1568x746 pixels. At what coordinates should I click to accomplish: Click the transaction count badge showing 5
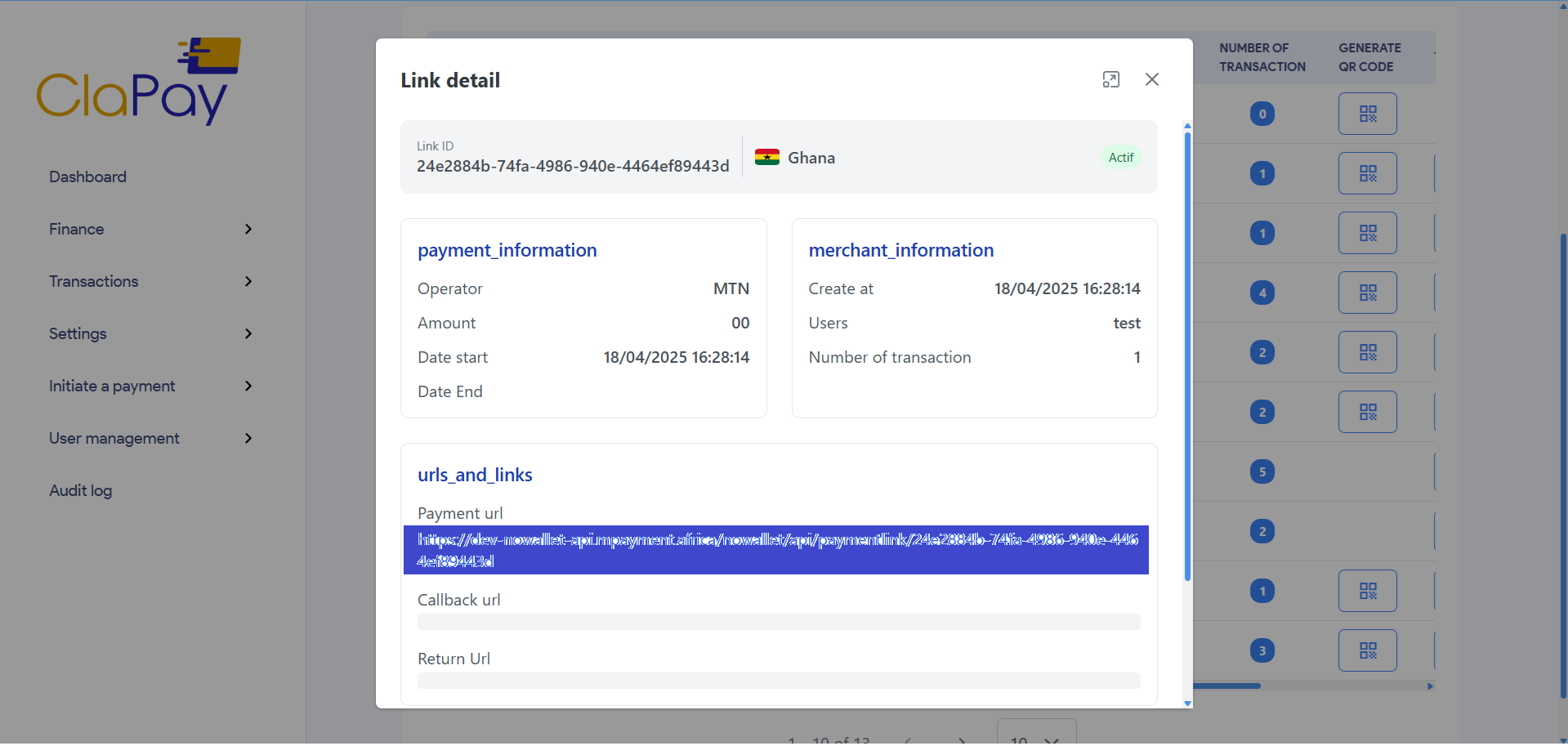[x=1262, y=471]
